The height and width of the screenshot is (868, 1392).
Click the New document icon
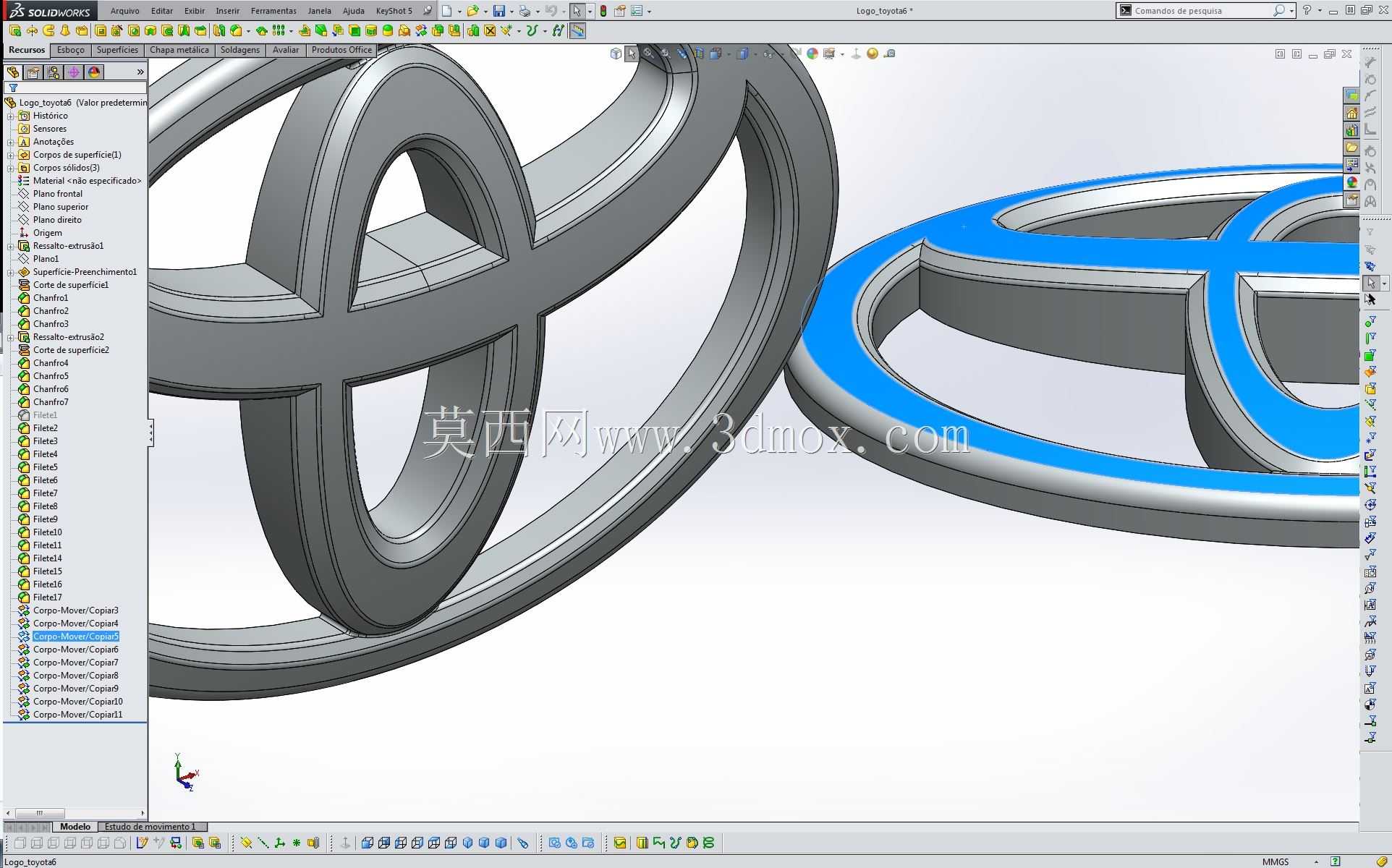point(447,11)
